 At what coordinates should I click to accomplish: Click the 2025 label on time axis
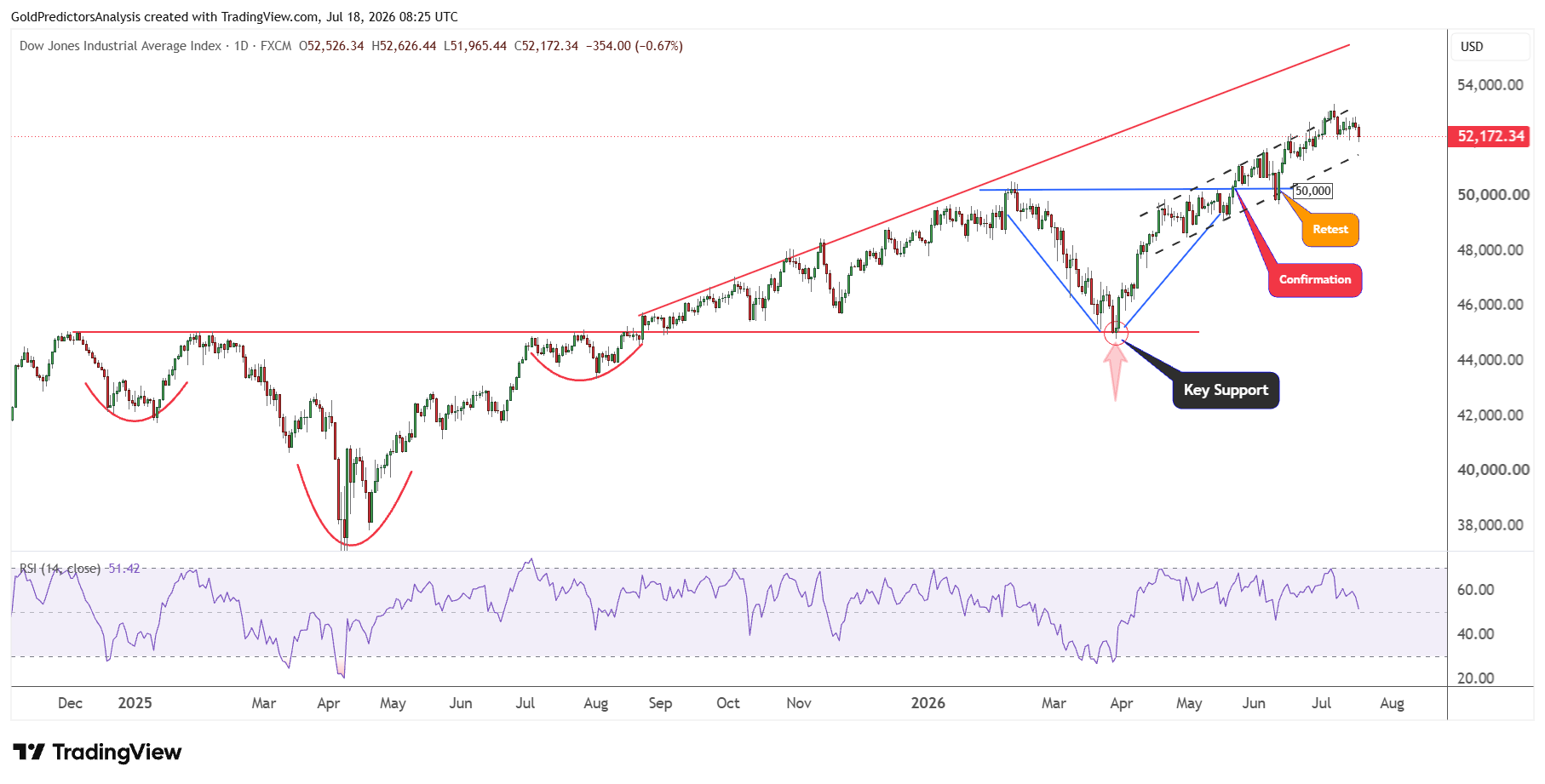click(x=135, y=703)
